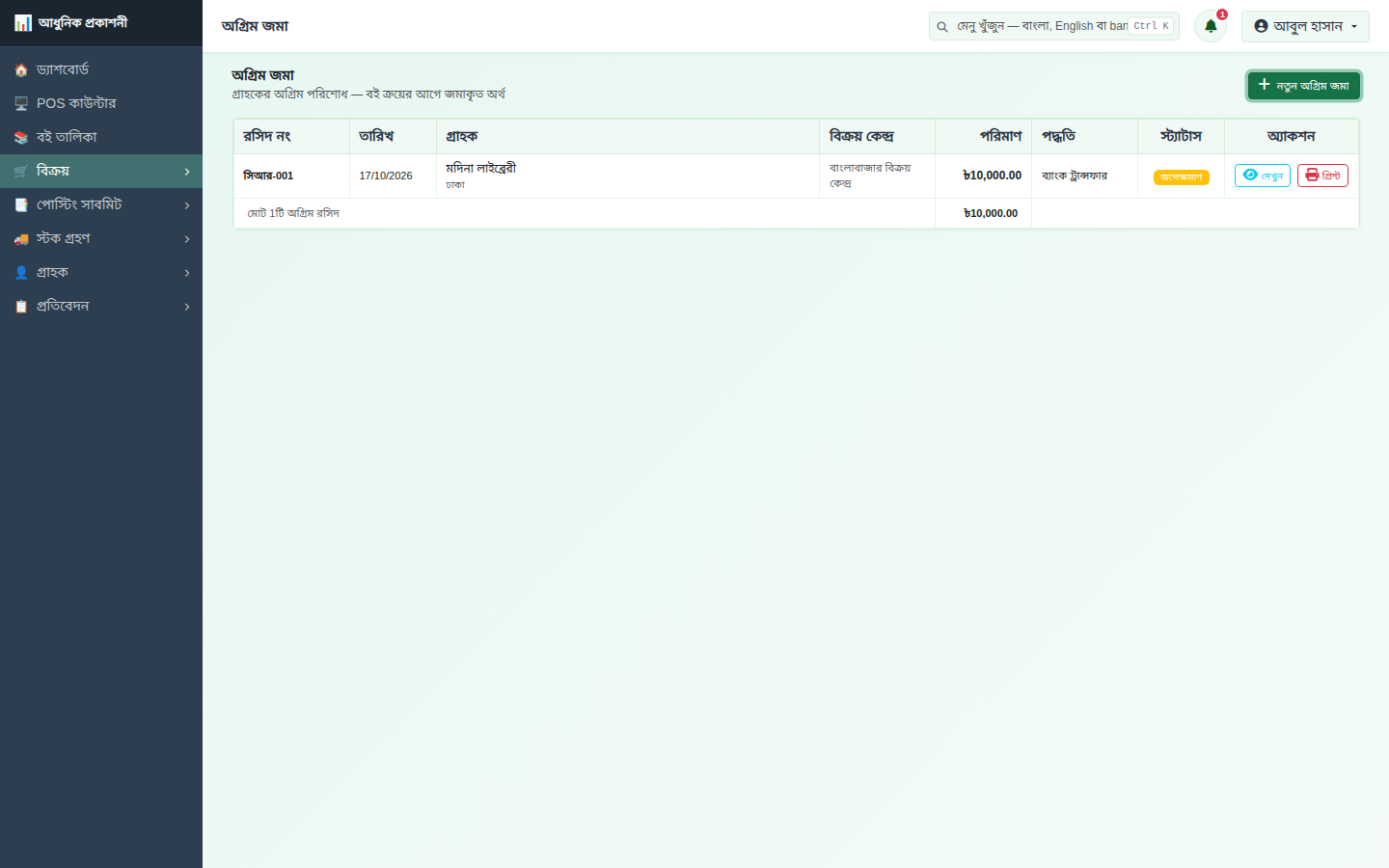
Task: Click the POS কাউন্টার monitor icon
Action: (21, 103)
